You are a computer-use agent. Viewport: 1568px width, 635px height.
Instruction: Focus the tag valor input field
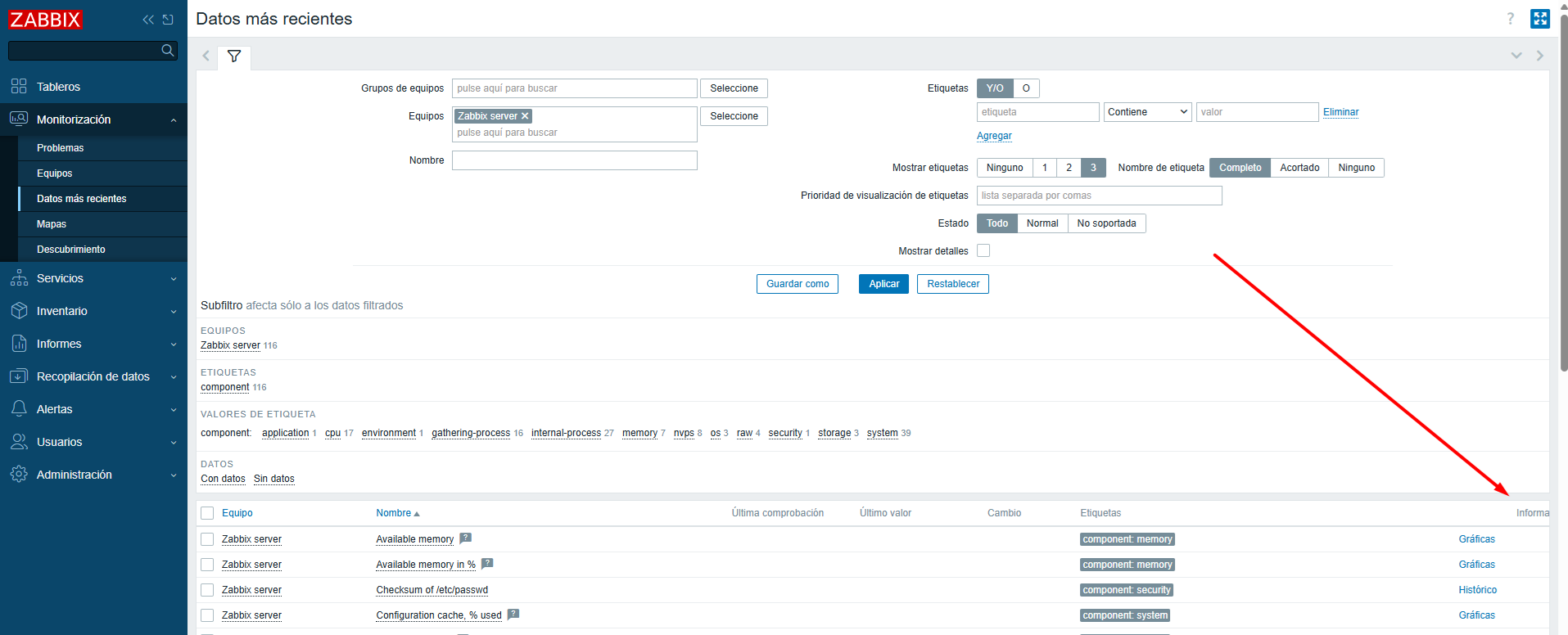coord(1257,112)
